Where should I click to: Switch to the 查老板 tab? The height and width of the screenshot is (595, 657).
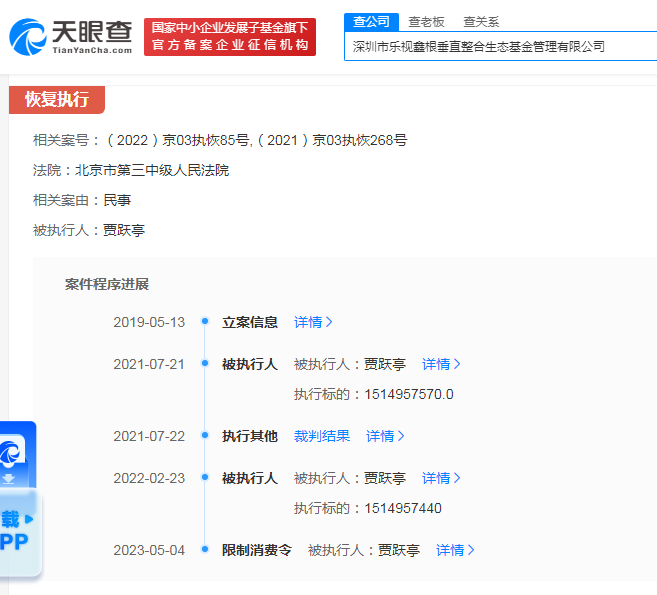[426, 22]
